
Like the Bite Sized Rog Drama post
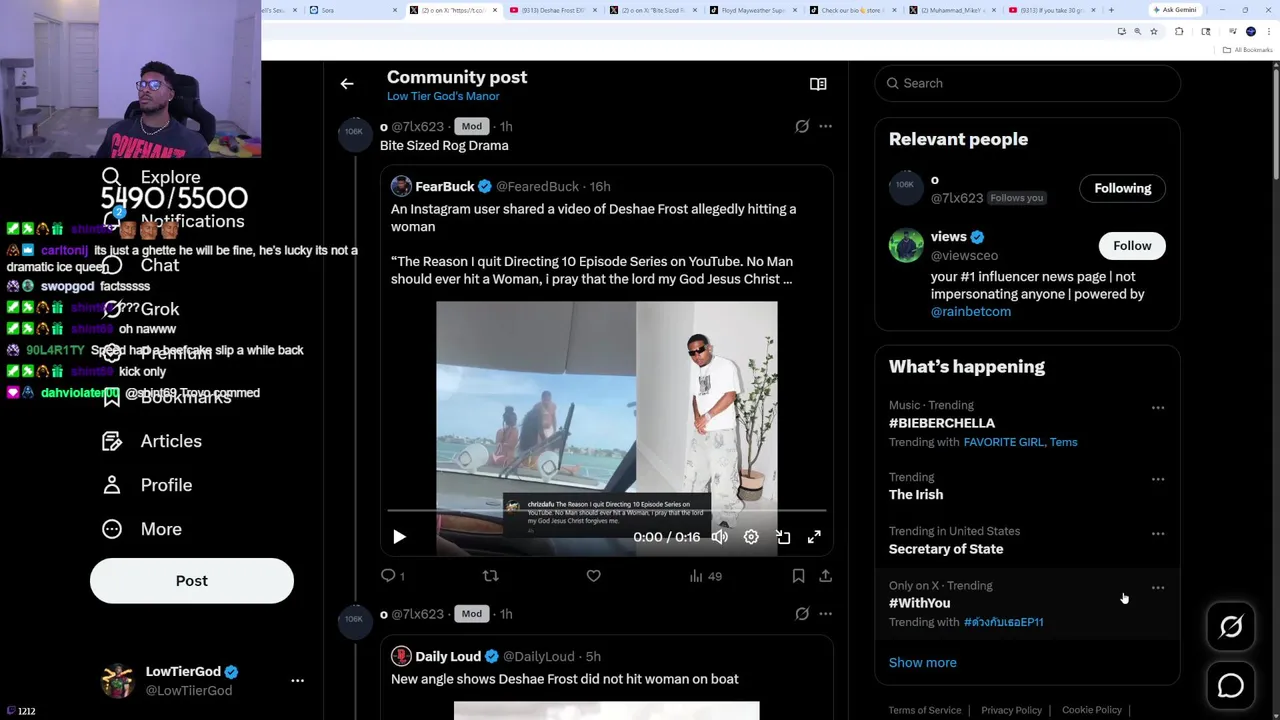pyautogui.click(x=593, y=576)
